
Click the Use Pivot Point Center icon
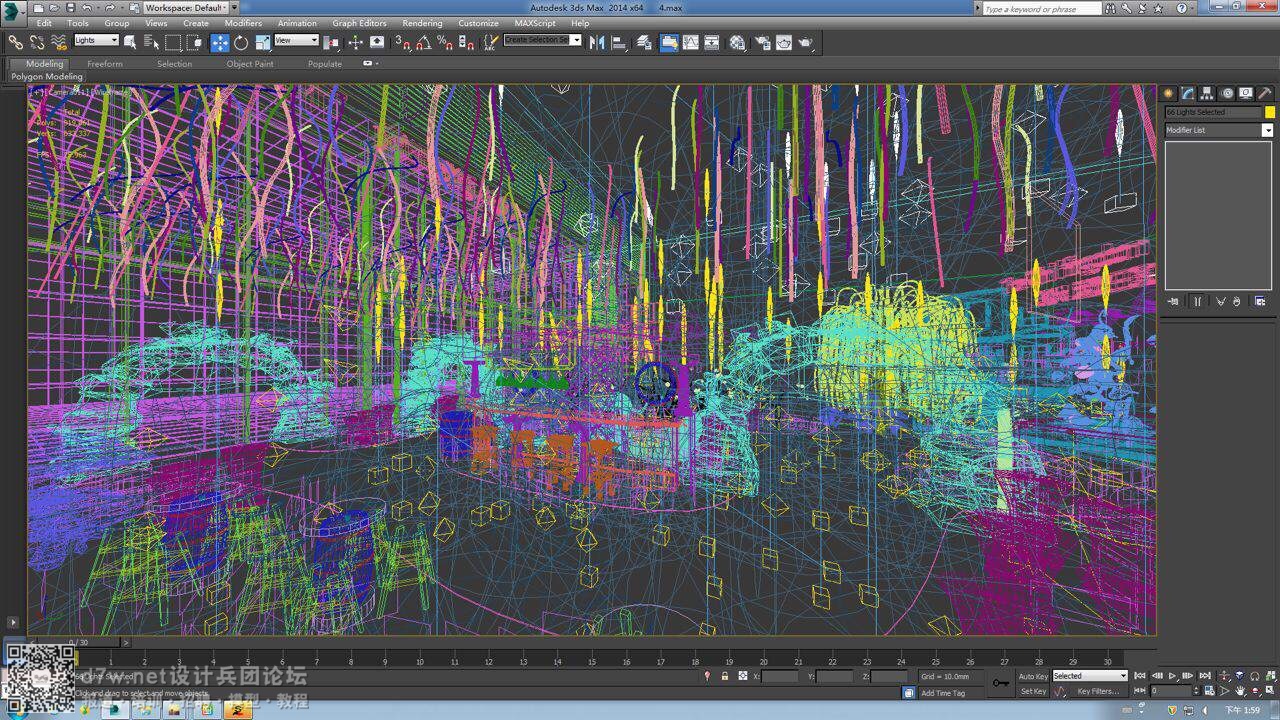click(331, 42)
